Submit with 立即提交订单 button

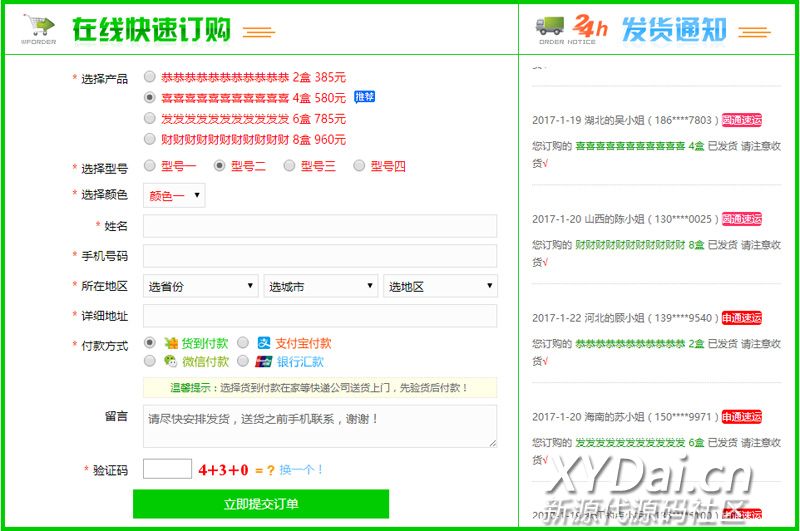point(261,504)
